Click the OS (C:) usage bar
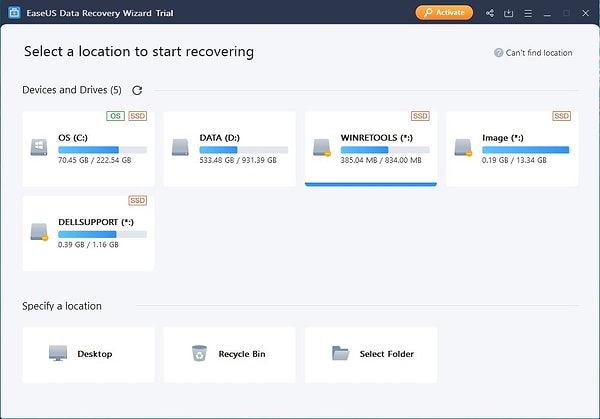The height and width of the screenshot is (419, 600). (103, 150)
